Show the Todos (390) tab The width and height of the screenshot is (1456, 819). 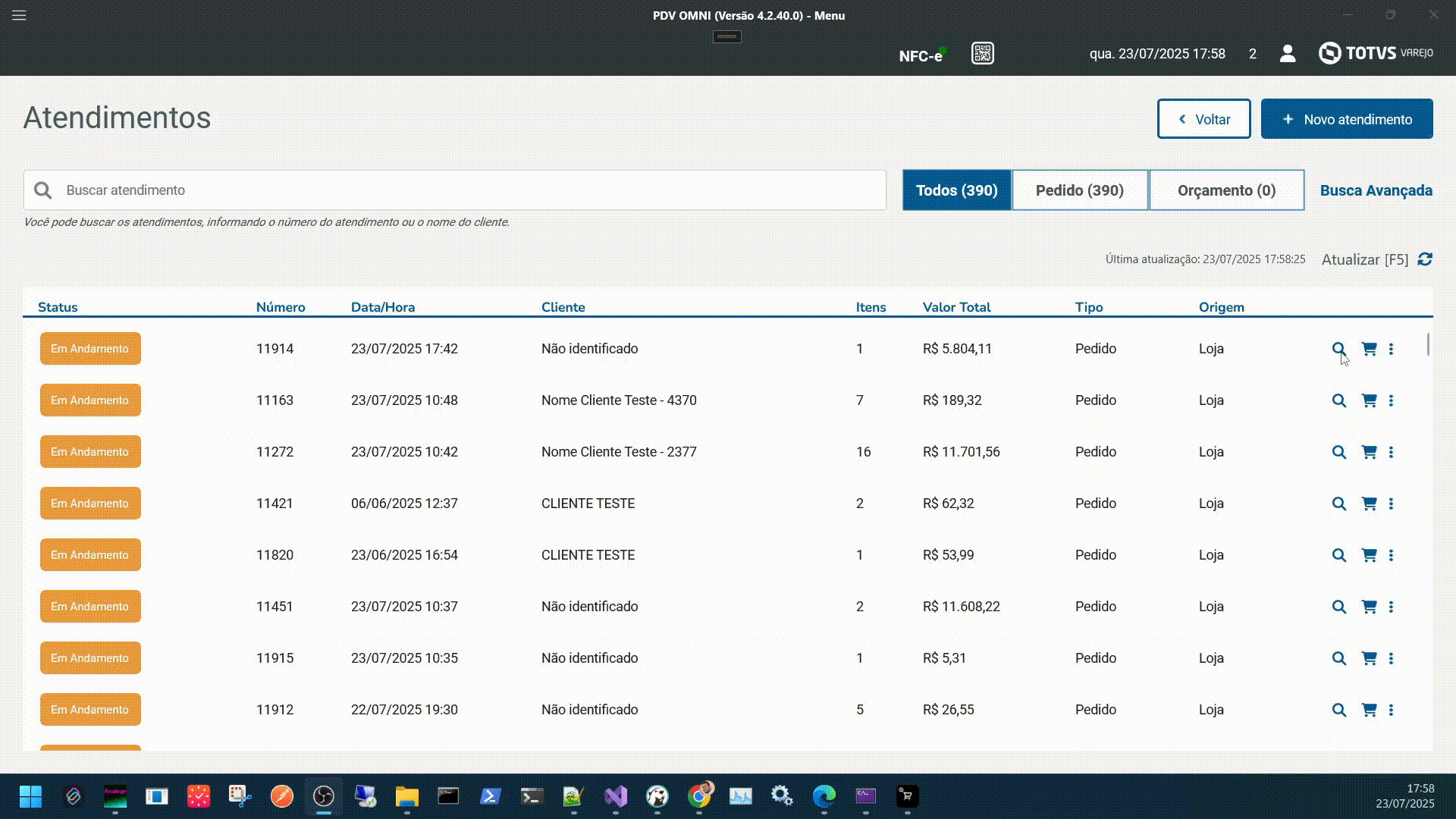pos(956,190)
